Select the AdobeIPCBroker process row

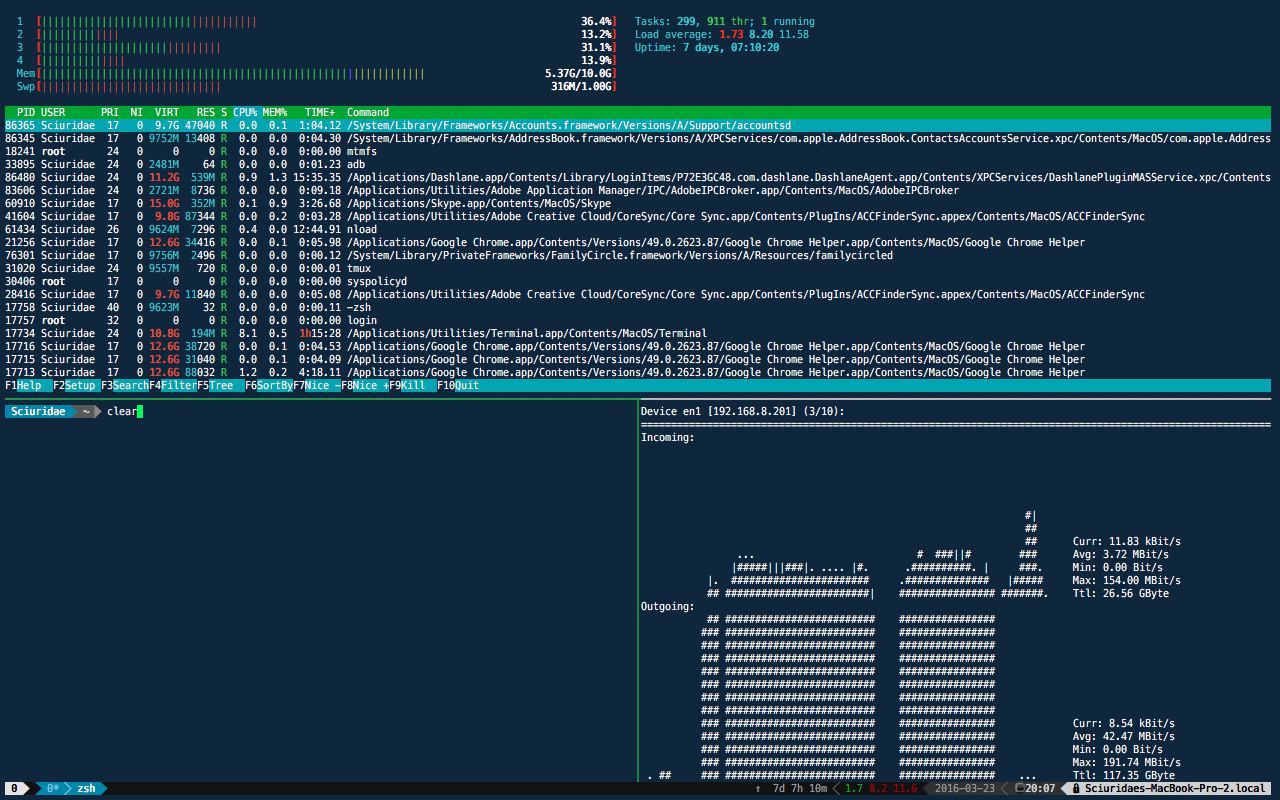coord(638,190)
